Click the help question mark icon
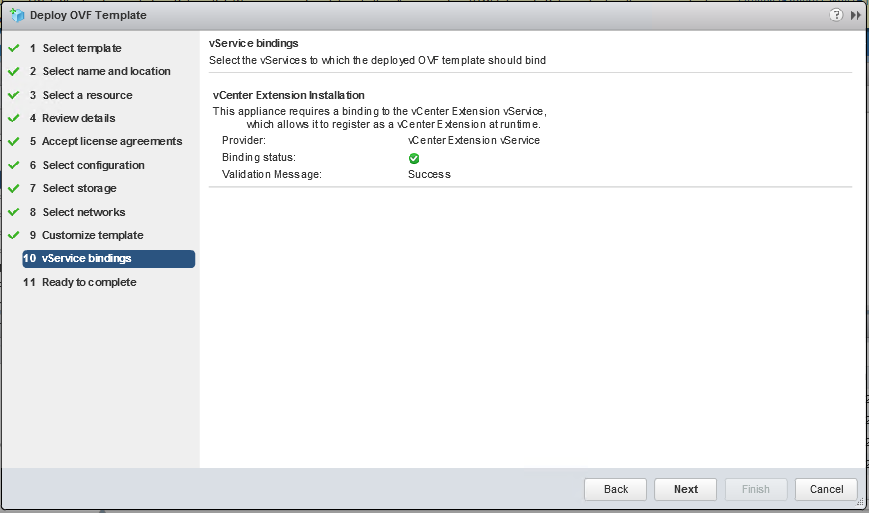Image resolution: width=869 pixels, height=513 pixels. [x=836, y=15]
